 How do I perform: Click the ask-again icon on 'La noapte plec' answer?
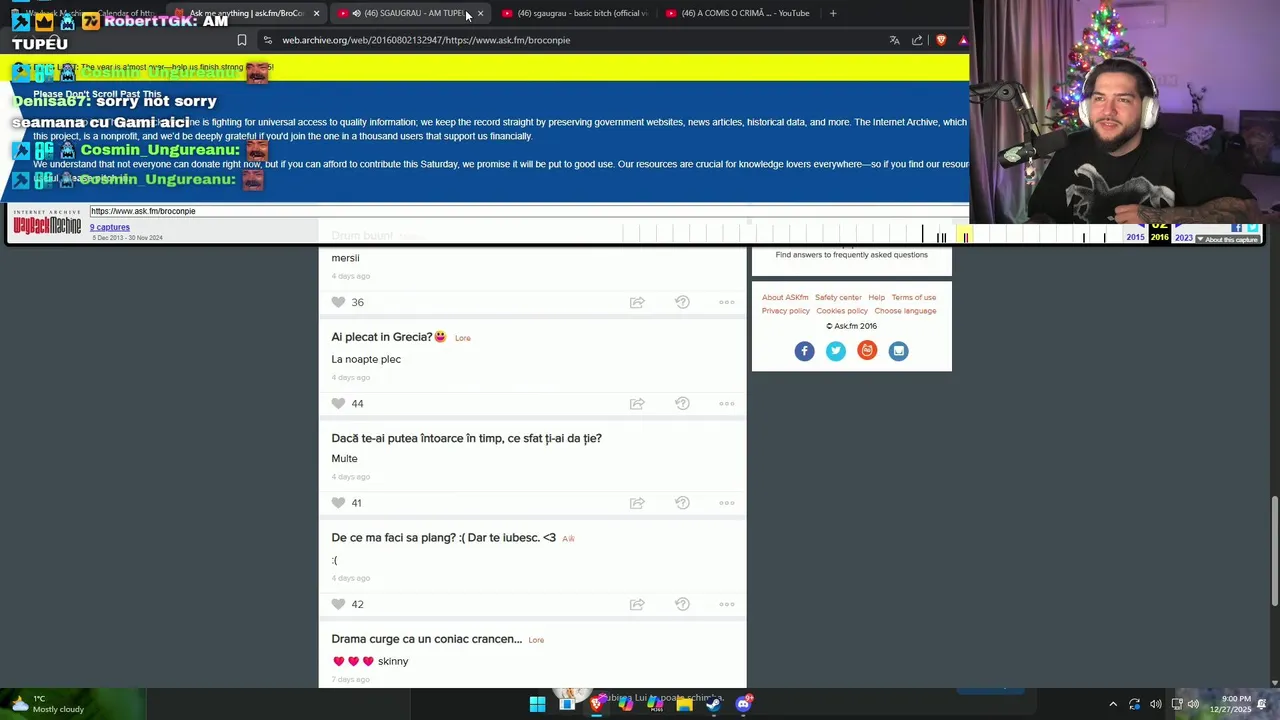coord(682,403)
